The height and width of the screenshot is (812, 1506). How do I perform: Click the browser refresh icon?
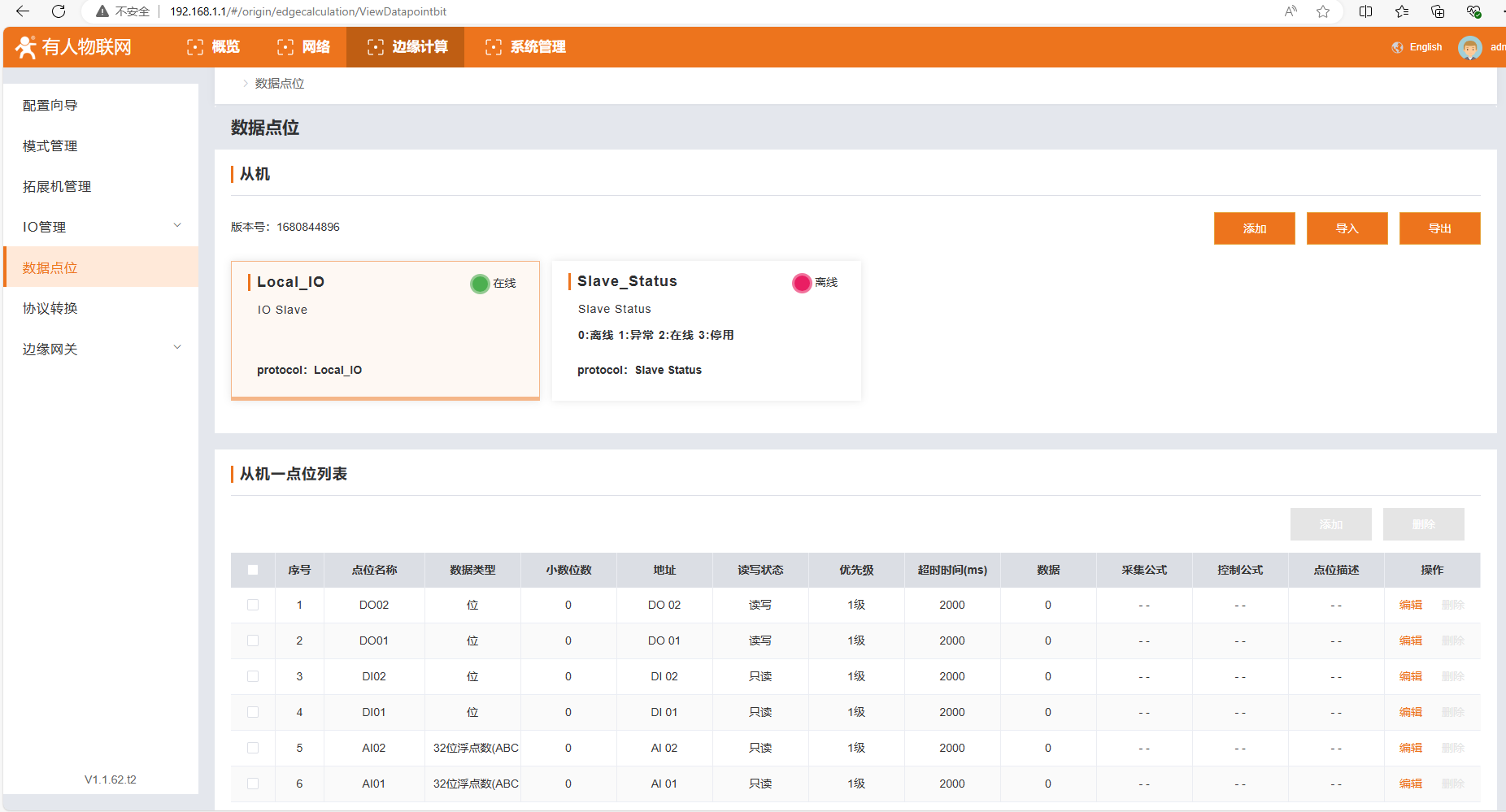[59, 11]
